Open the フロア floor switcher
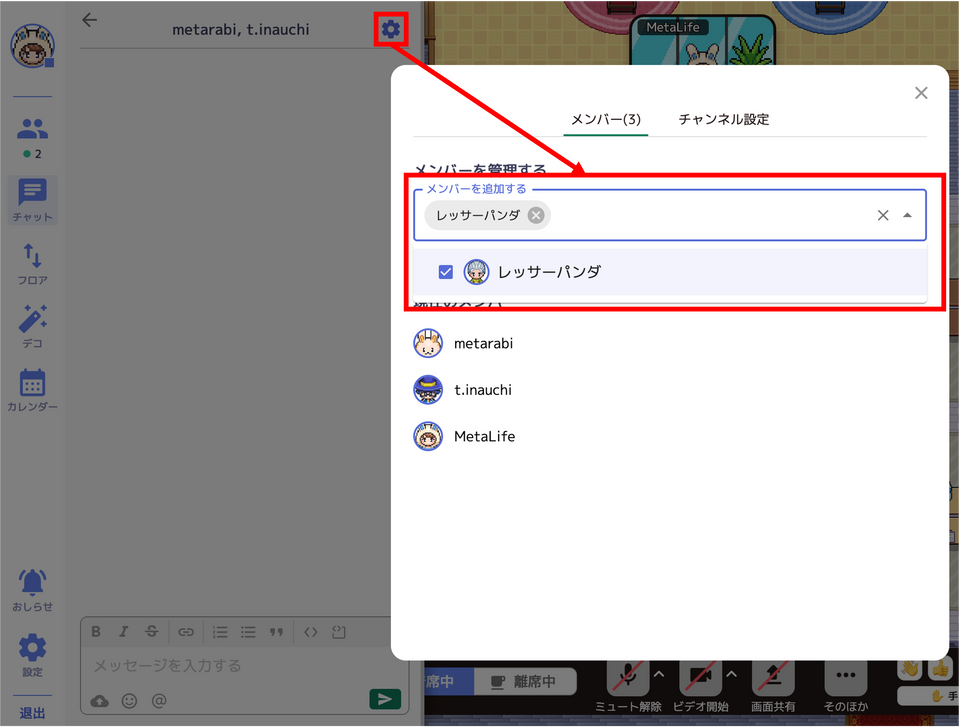This screenshot has height=727, width=960. click(32, 264)
